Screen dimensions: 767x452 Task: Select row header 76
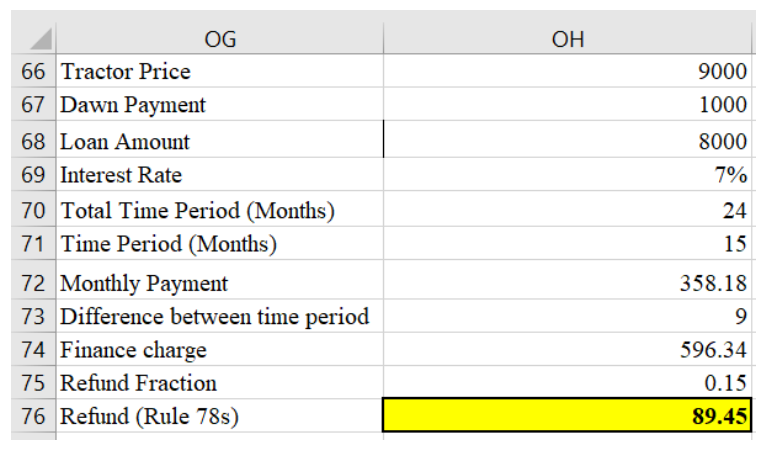[34, 416]
